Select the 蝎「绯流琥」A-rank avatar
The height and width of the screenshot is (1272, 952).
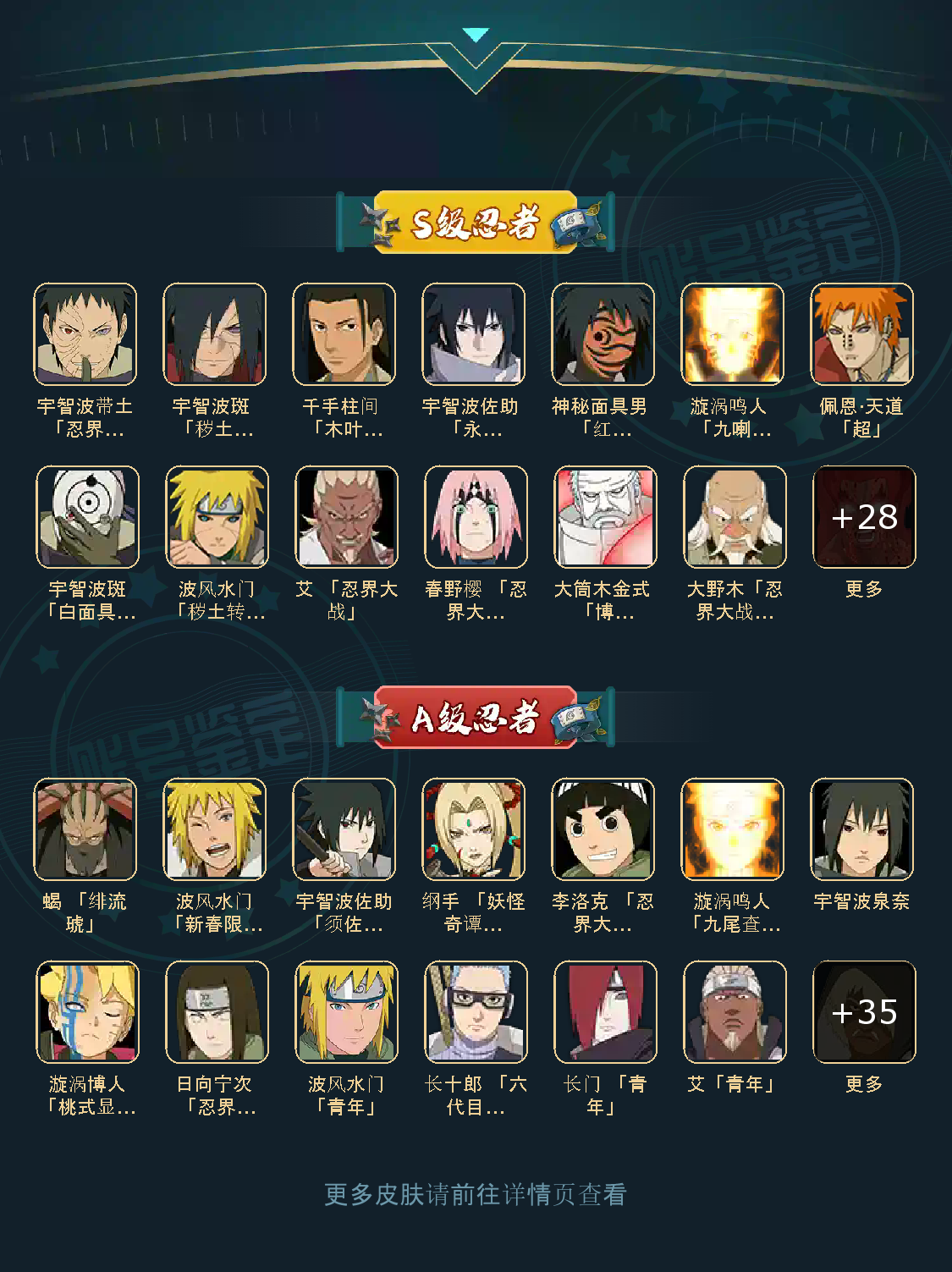(85, 829)
